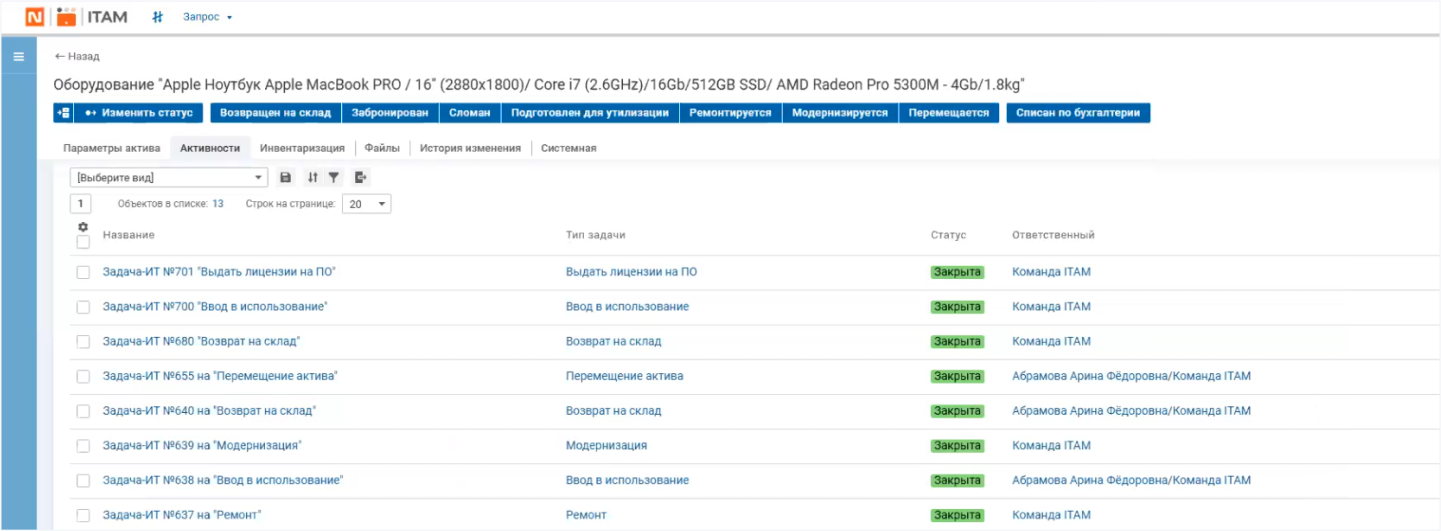The height and width of the screenshot is (531, 1441).
Task: Switch to the Инвентаризация tab
Action: (302, 148)
